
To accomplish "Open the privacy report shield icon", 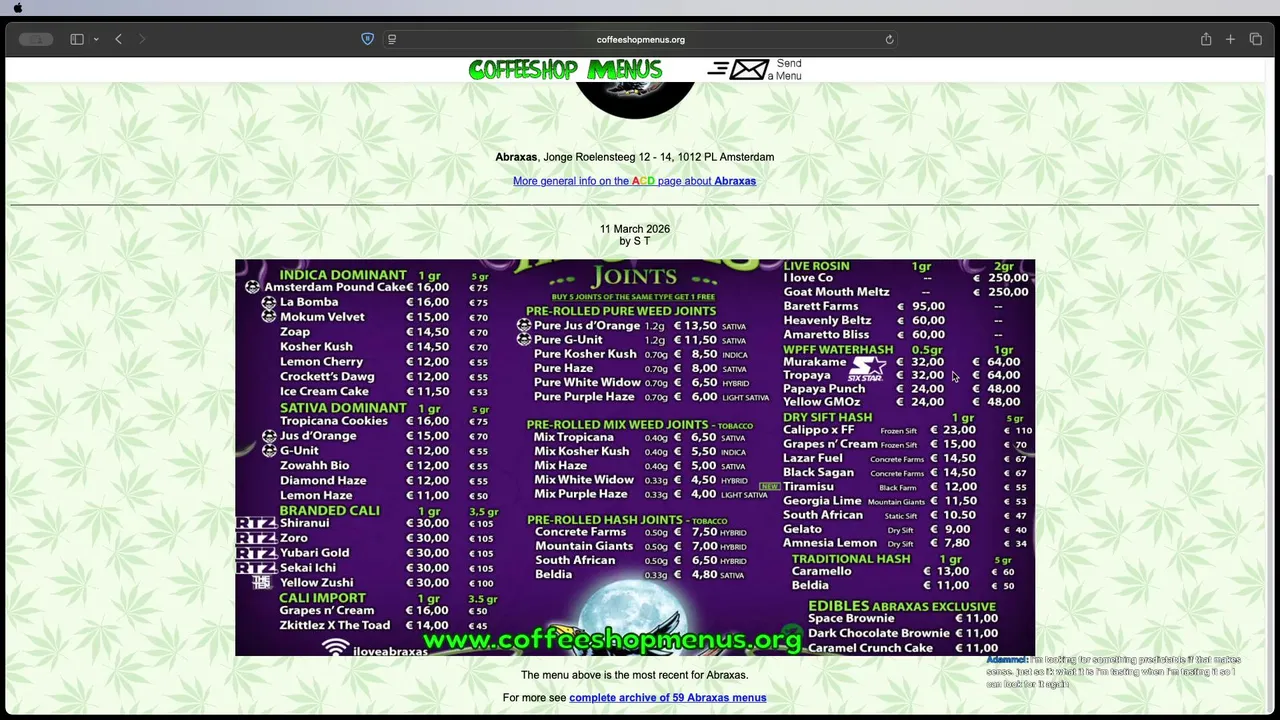I will 367,39.
